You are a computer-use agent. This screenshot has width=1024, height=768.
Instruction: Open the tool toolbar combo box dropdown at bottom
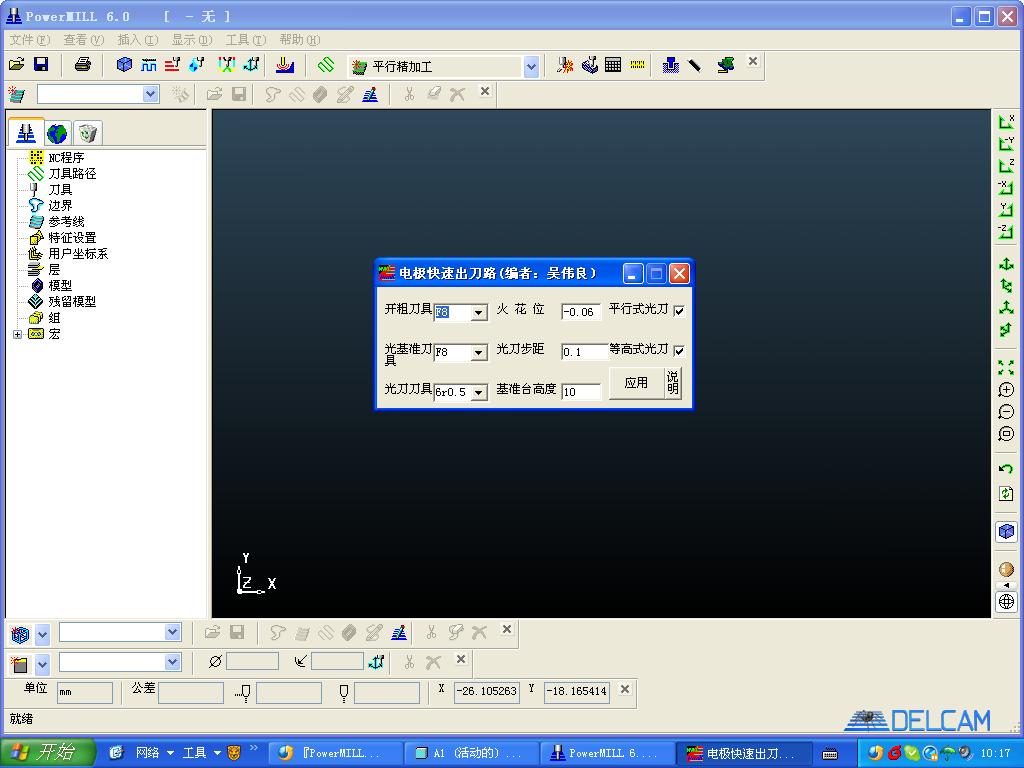coord(172,662)
